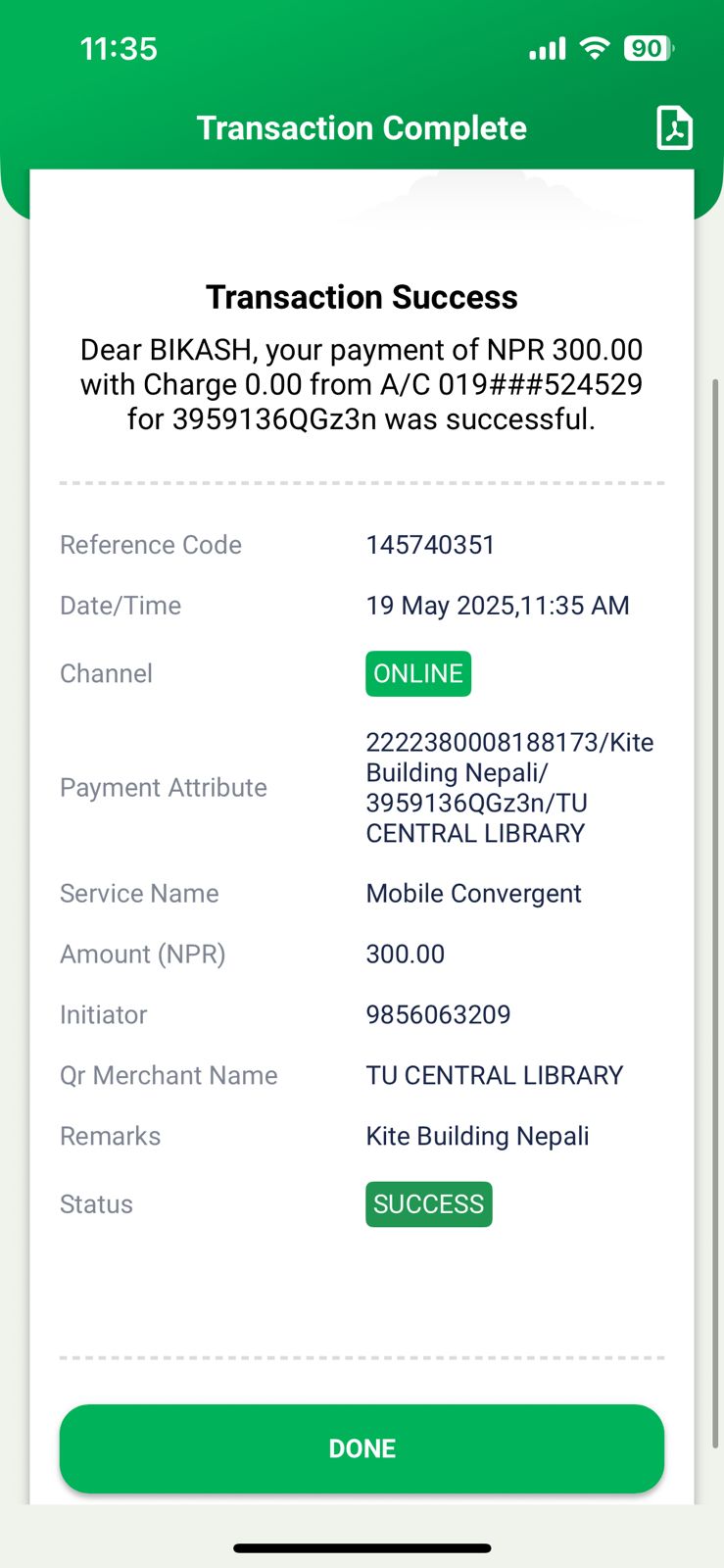This screenshot has height=1568, width=724.
Task: Tap the remarks text Kite Building Nepali
Action: point(477,1136)
